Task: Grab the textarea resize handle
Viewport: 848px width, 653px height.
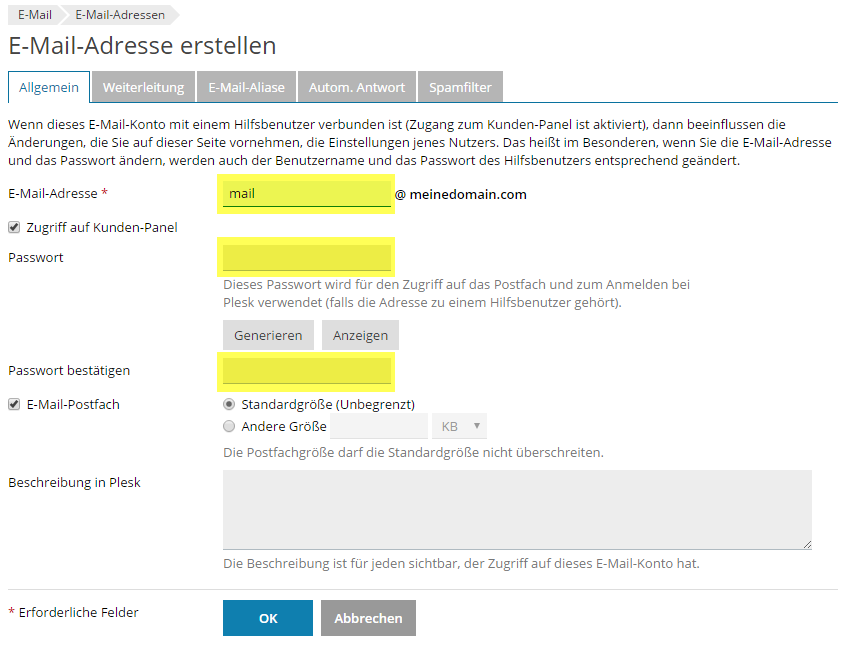Action: pos(807,545)
